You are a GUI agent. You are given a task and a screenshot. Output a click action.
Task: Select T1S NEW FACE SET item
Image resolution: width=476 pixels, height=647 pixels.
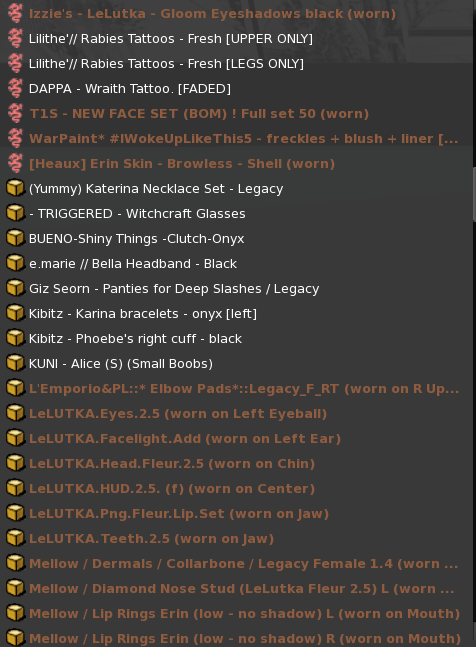click(236, 113)
